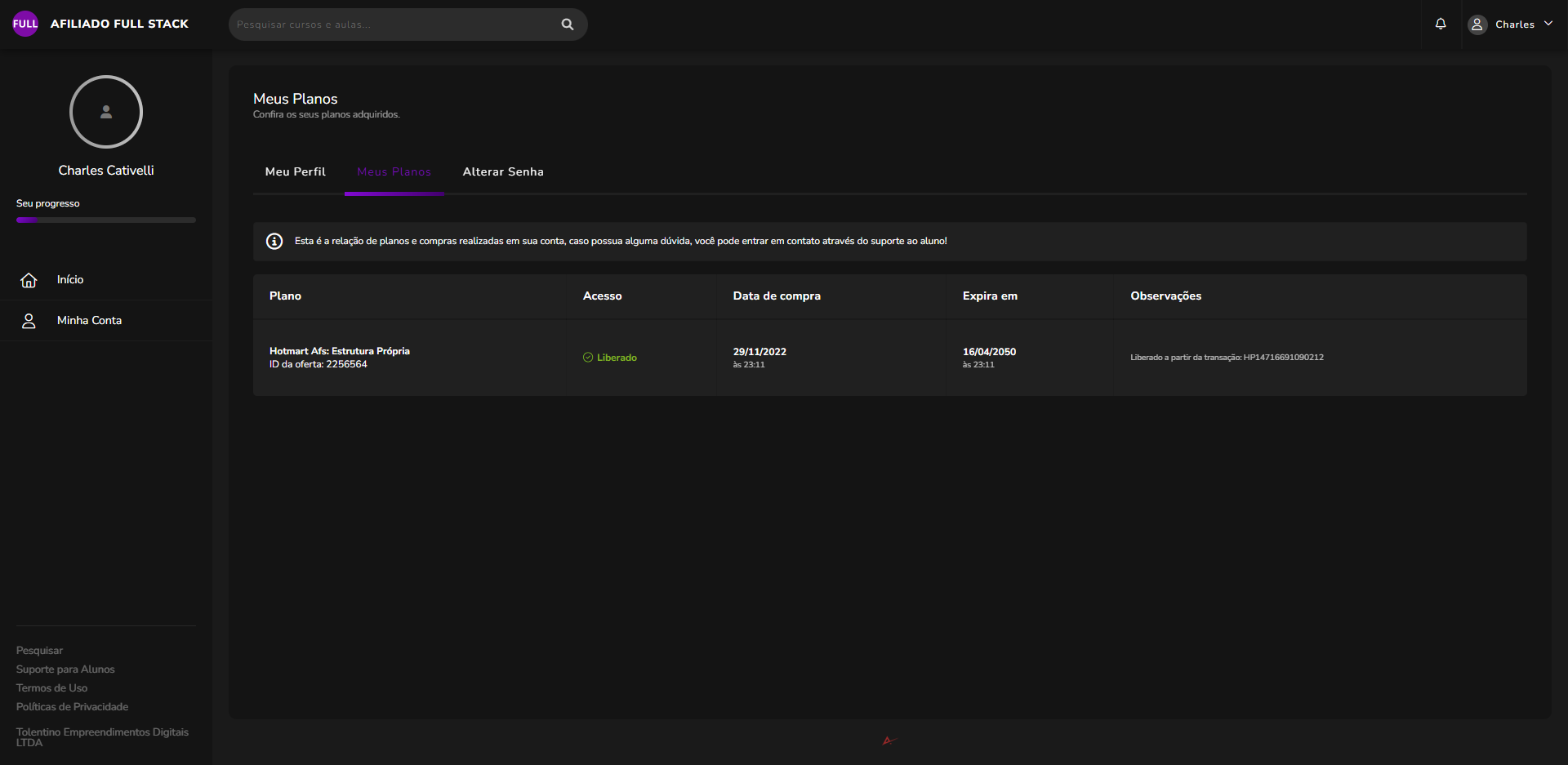
Task: Click the purple FULL logo icon
Action: tap(25, 24)
